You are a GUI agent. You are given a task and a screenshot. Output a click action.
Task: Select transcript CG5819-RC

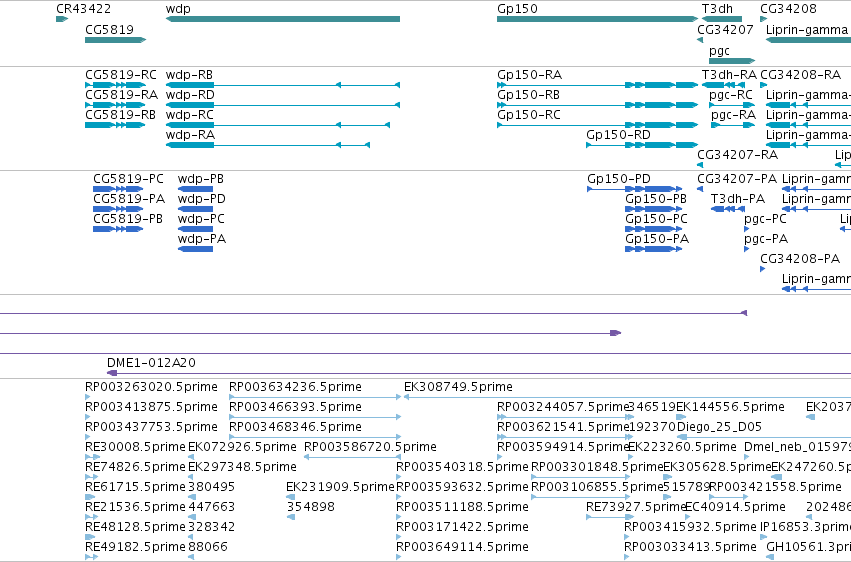116,85
